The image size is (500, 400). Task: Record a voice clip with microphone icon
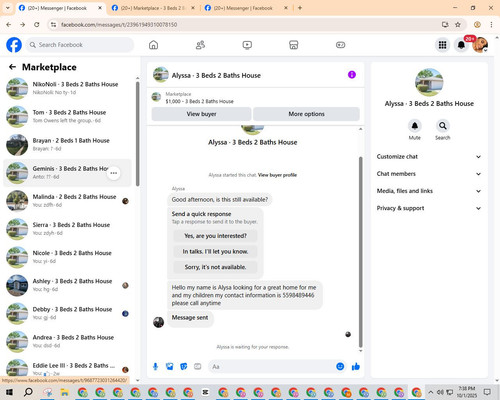pyautogui.click(x=155, y=367)
